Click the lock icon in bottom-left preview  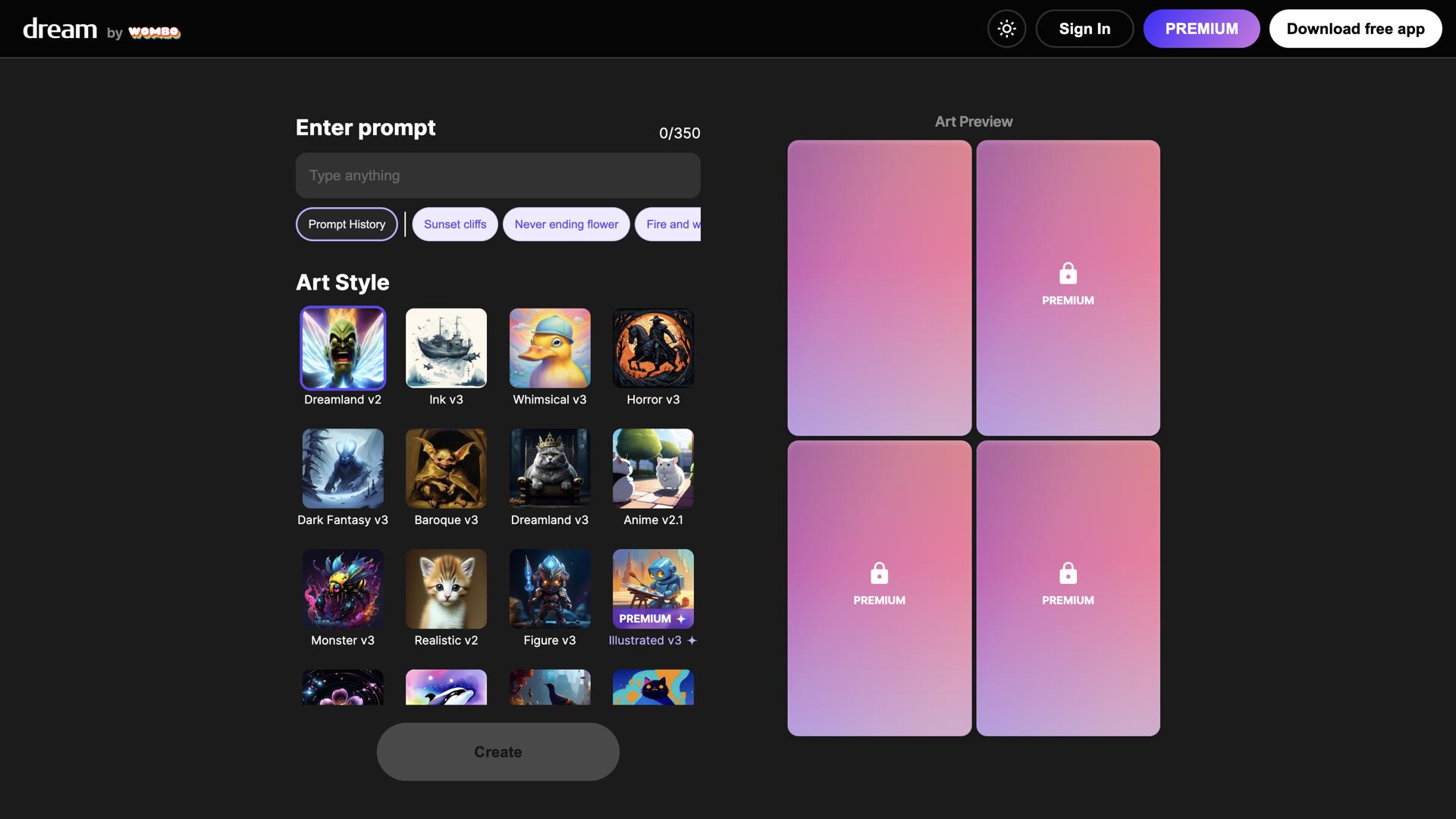879,573
